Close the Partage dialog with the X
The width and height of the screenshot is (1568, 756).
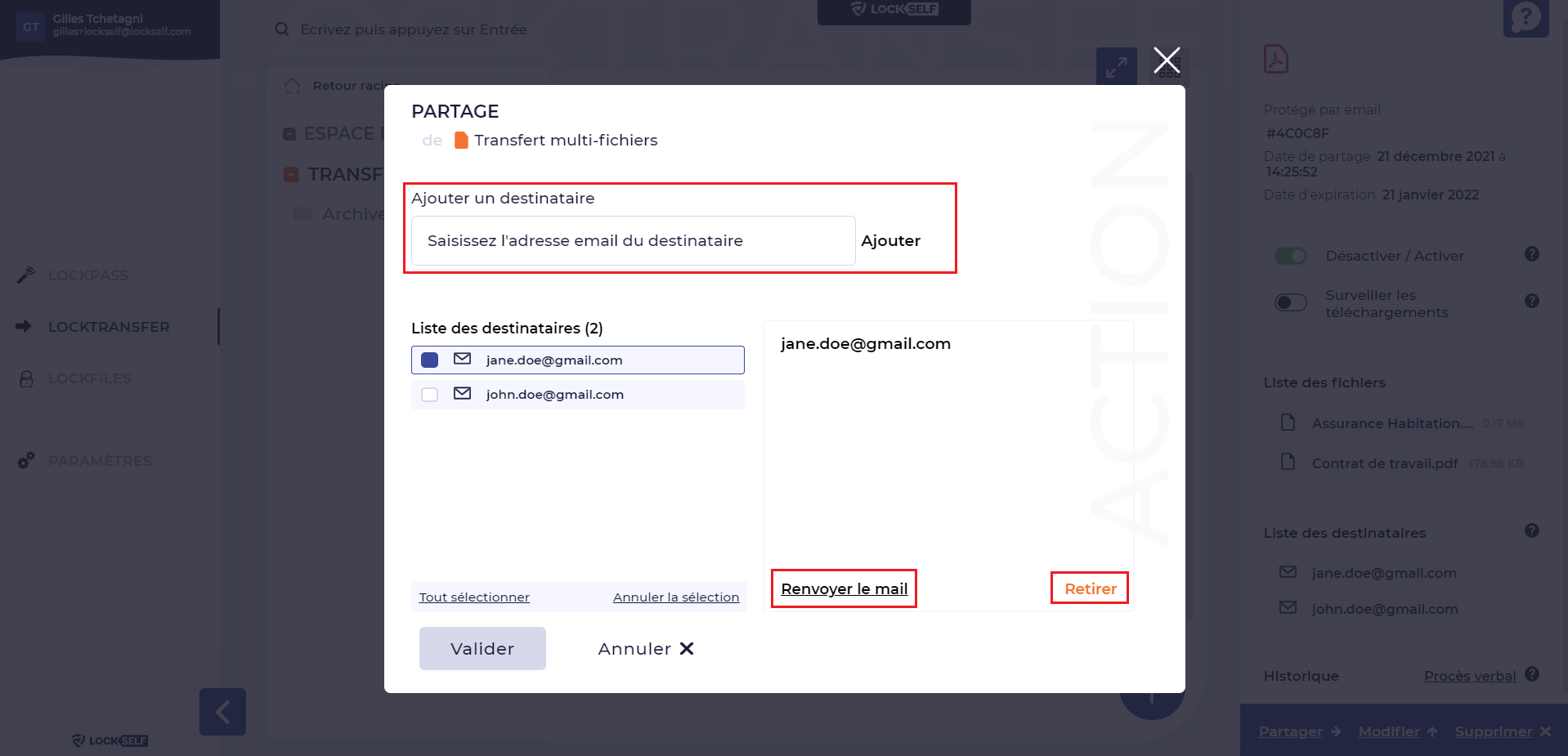(1167, 60)
